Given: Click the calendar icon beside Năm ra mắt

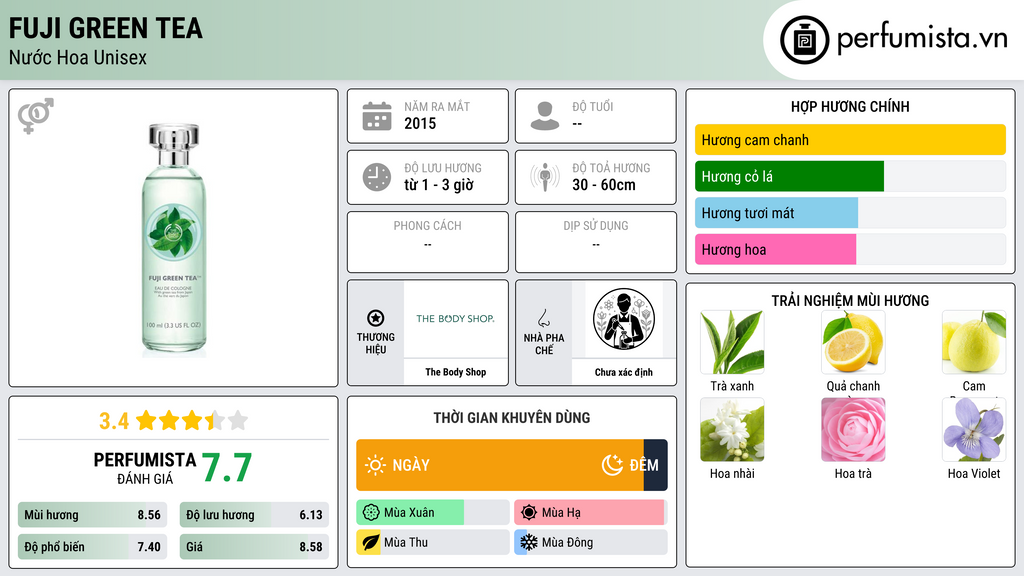Looking at the screenshot, I should click(377, 116).
